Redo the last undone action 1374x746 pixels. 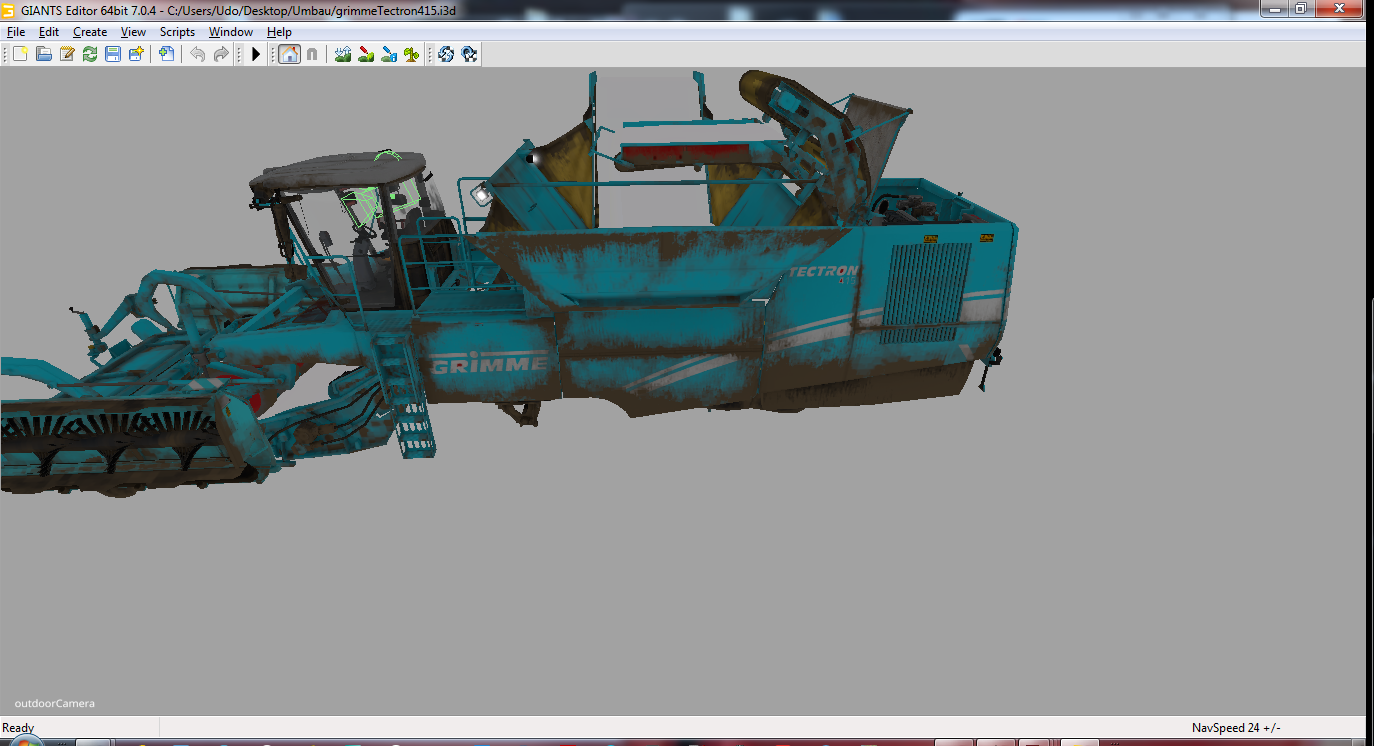(x=221, y=54)
